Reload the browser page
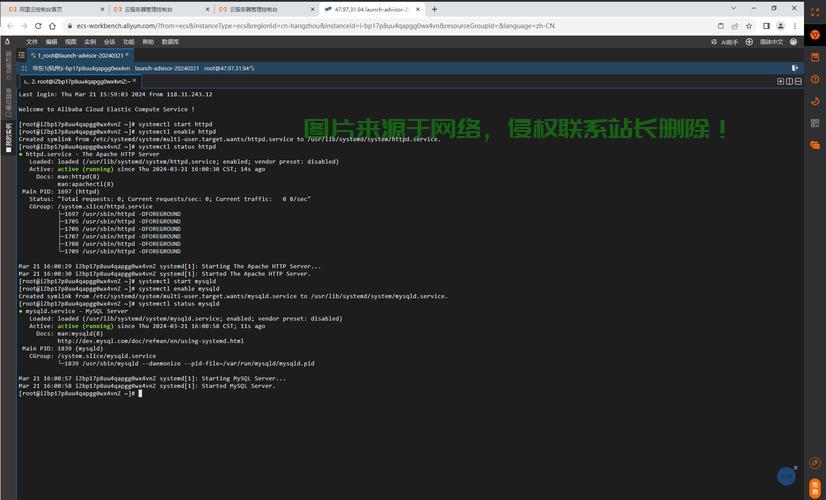Viewport: 826px width, 500px height. (38, 26)
